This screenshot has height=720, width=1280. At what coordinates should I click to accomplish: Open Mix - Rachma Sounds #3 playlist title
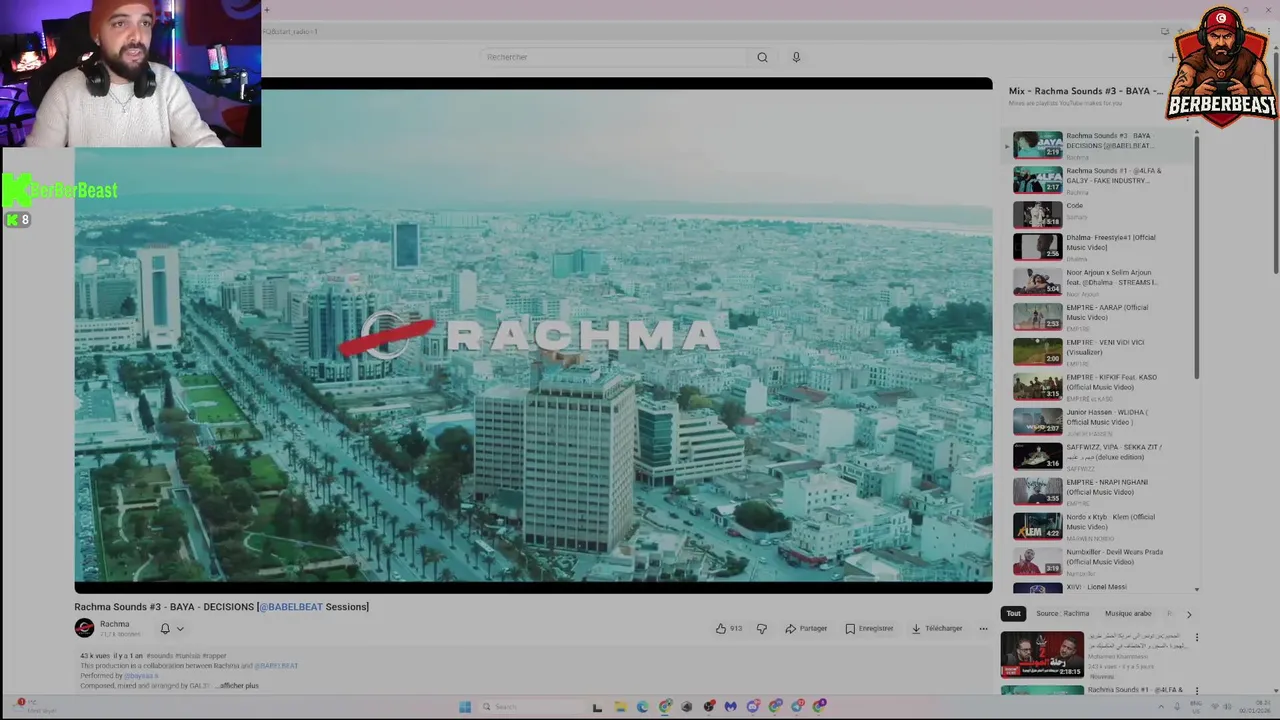(1085, 91)
